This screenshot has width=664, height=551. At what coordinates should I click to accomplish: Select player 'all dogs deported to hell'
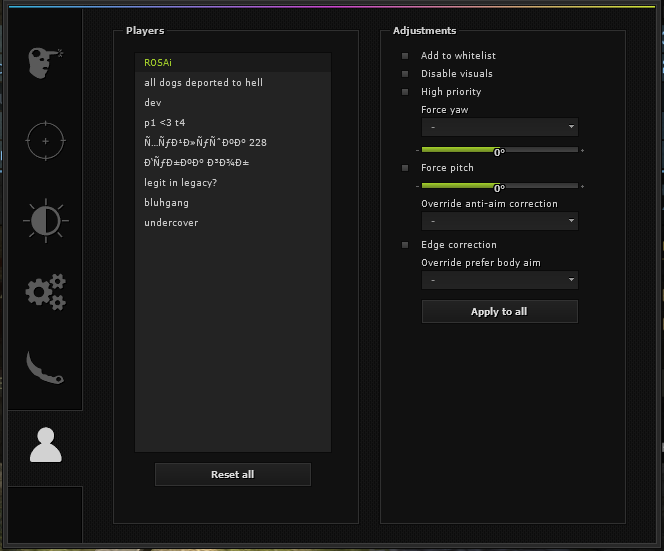(233, 83)
